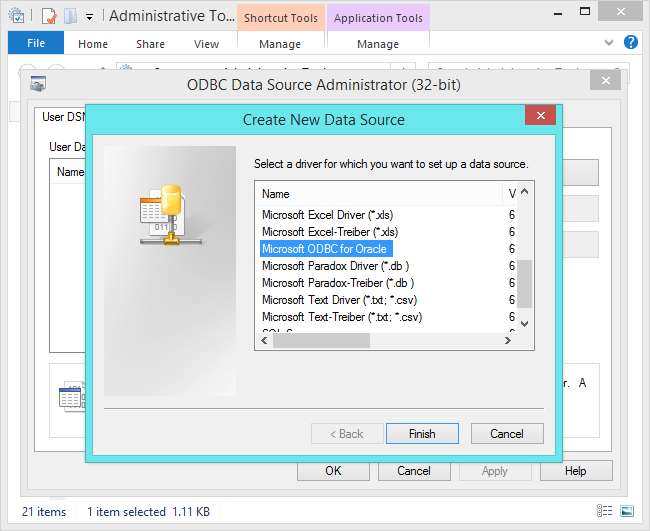Switch to large icons view in status bar
This screenshot has height=531, width=650.
627,511
